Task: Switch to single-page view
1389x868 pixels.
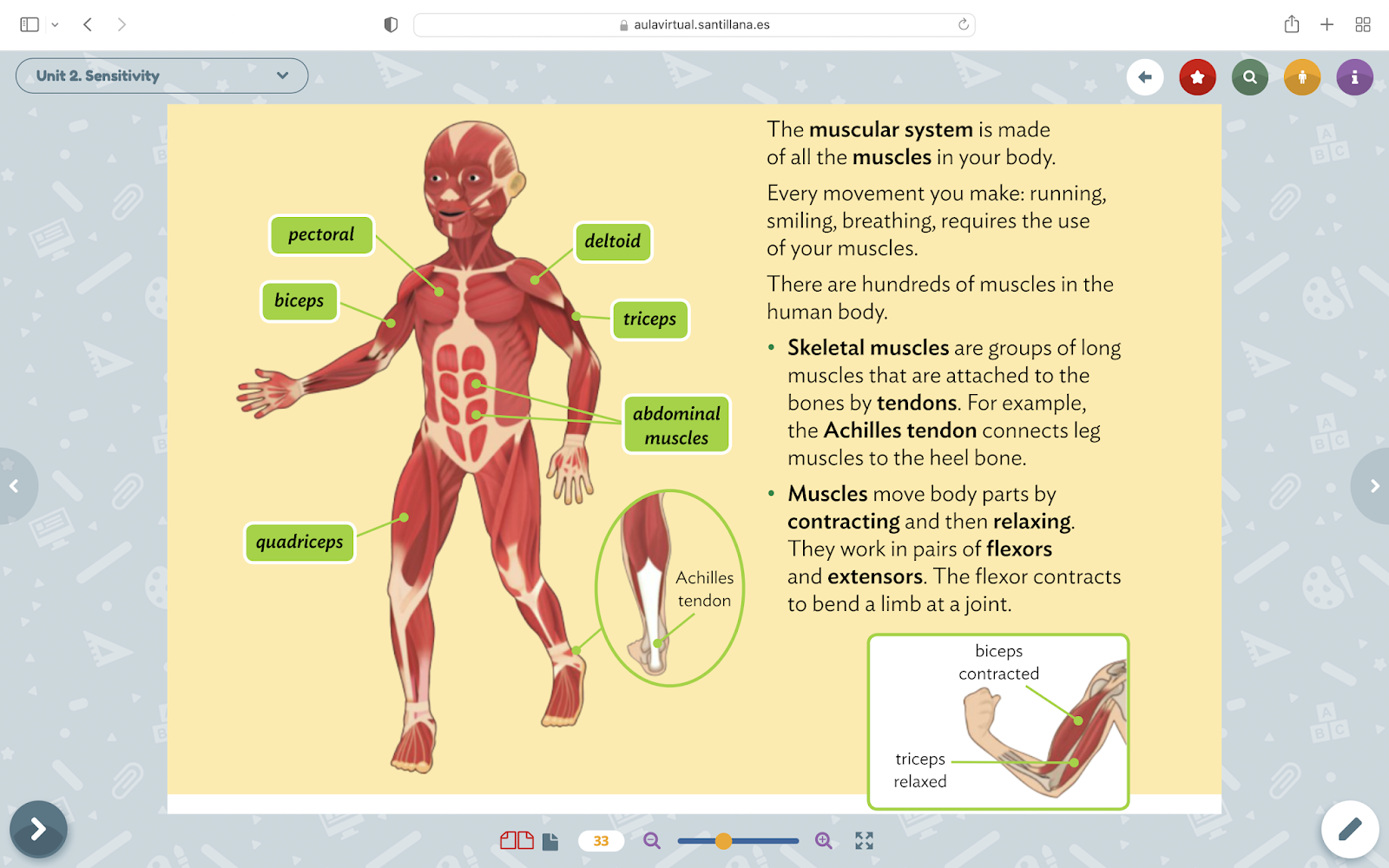Action: (x=550, y=841)
